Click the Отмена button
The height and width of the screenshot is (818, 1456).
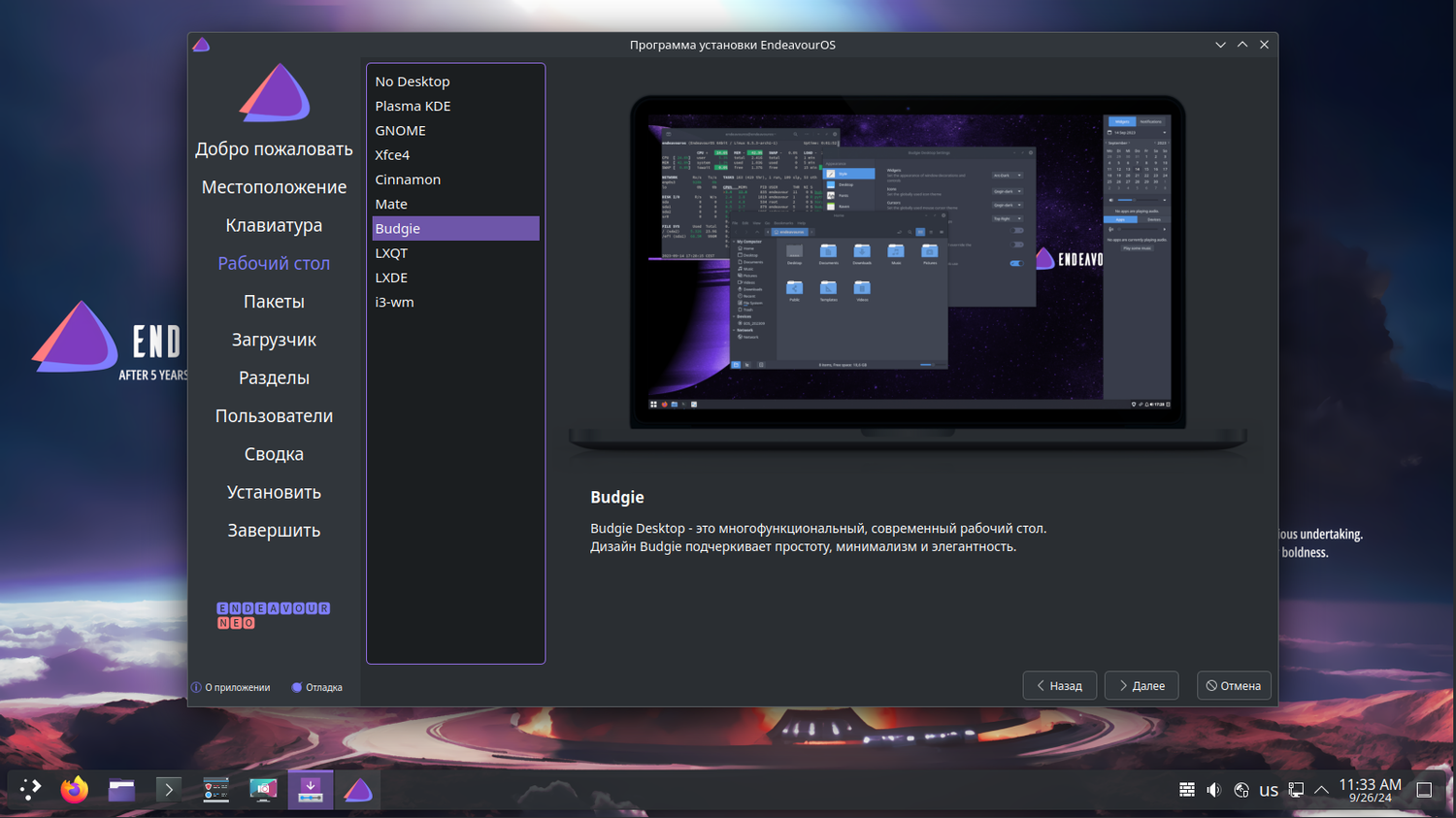click(1234, 685)
